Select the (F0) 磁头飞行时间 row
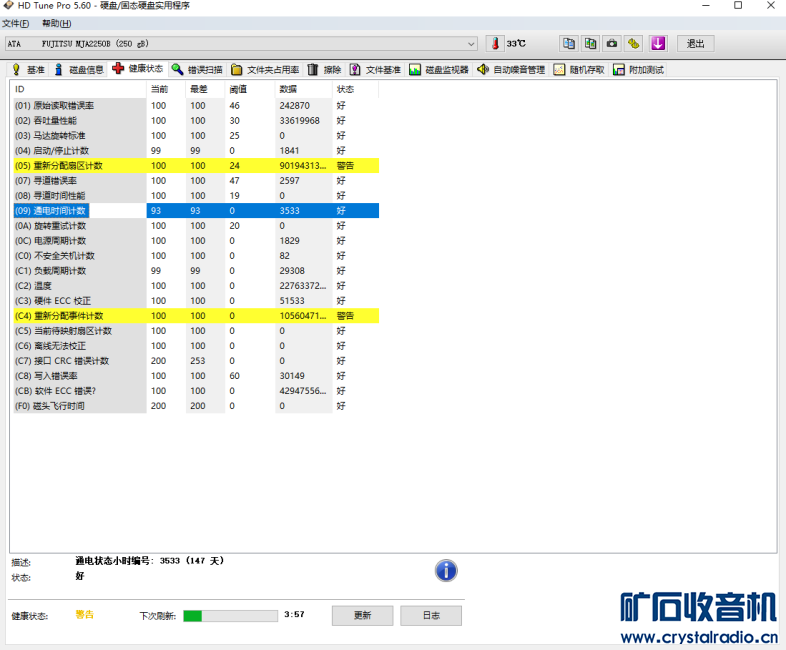 [x=196, y=406]
